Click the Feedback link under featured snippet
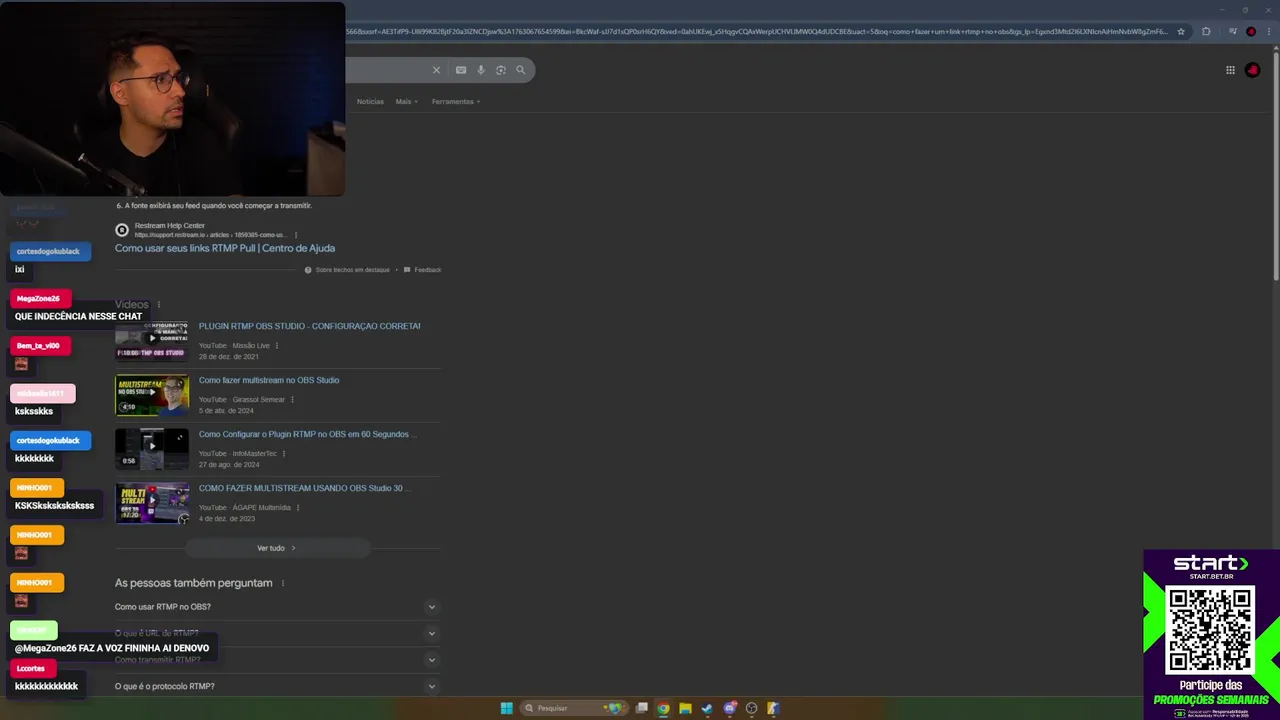Viewport: 1280px width, 720px height. coord(423,270)
